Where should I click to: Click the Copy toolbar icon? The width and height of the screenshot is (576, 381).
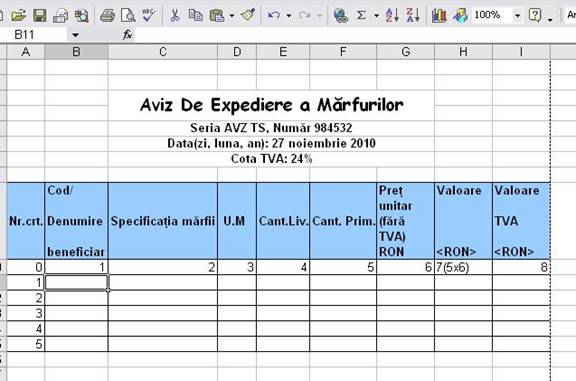195,15
